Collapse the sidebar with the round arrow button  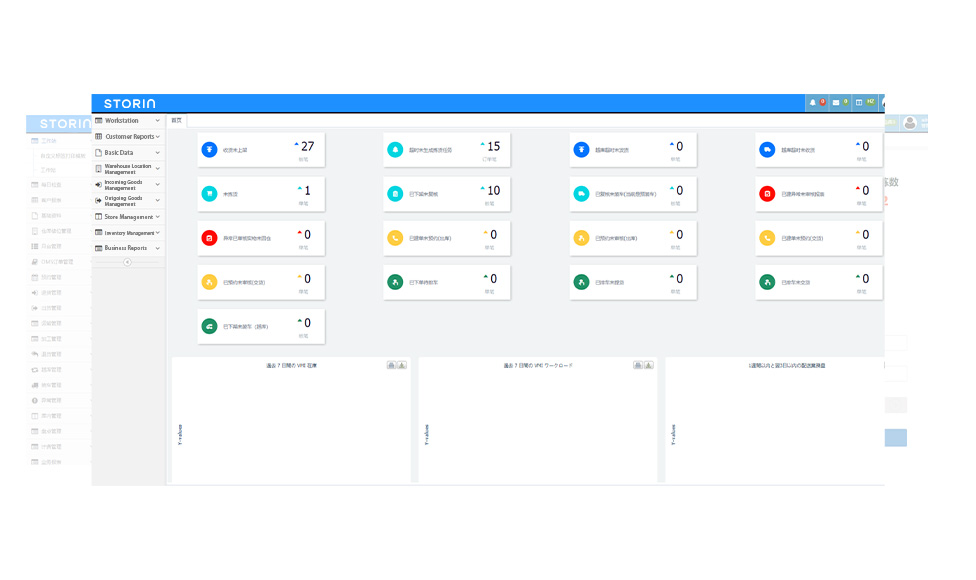(127, 262)
